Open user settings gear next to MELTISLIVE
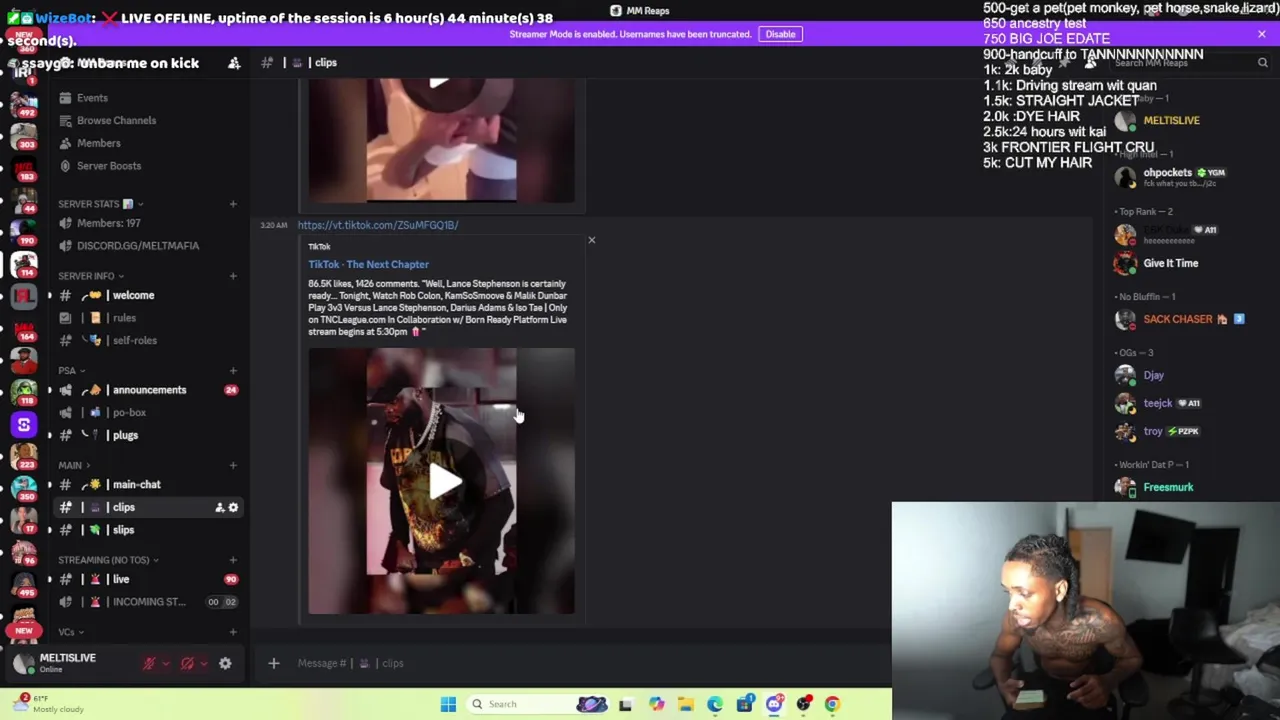Image resolution: width=1280 pixels, height=720 pixels. click(225, 663)
